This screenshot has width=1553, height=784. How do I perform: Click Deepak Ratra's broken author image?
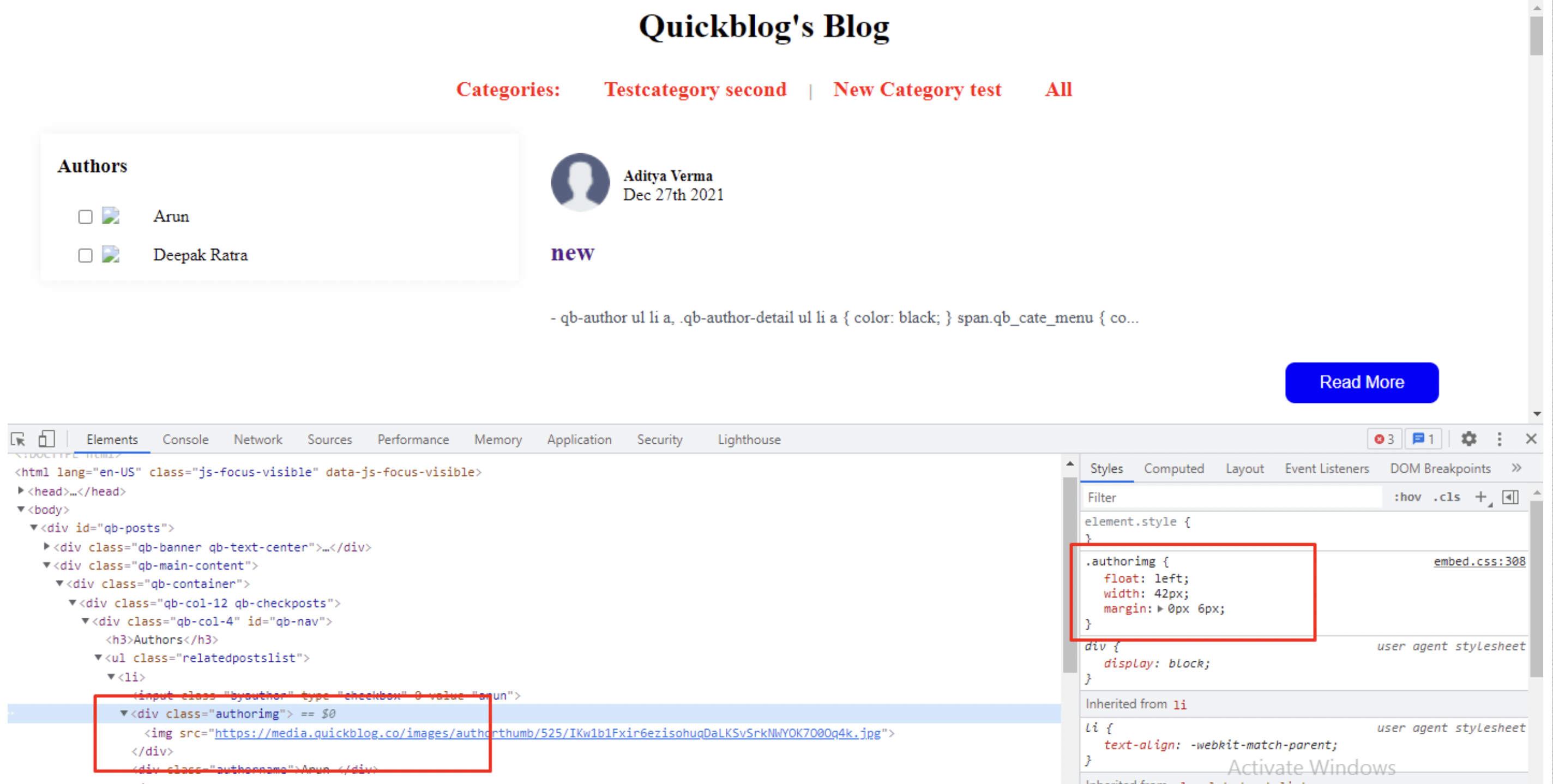click(111, 254)
